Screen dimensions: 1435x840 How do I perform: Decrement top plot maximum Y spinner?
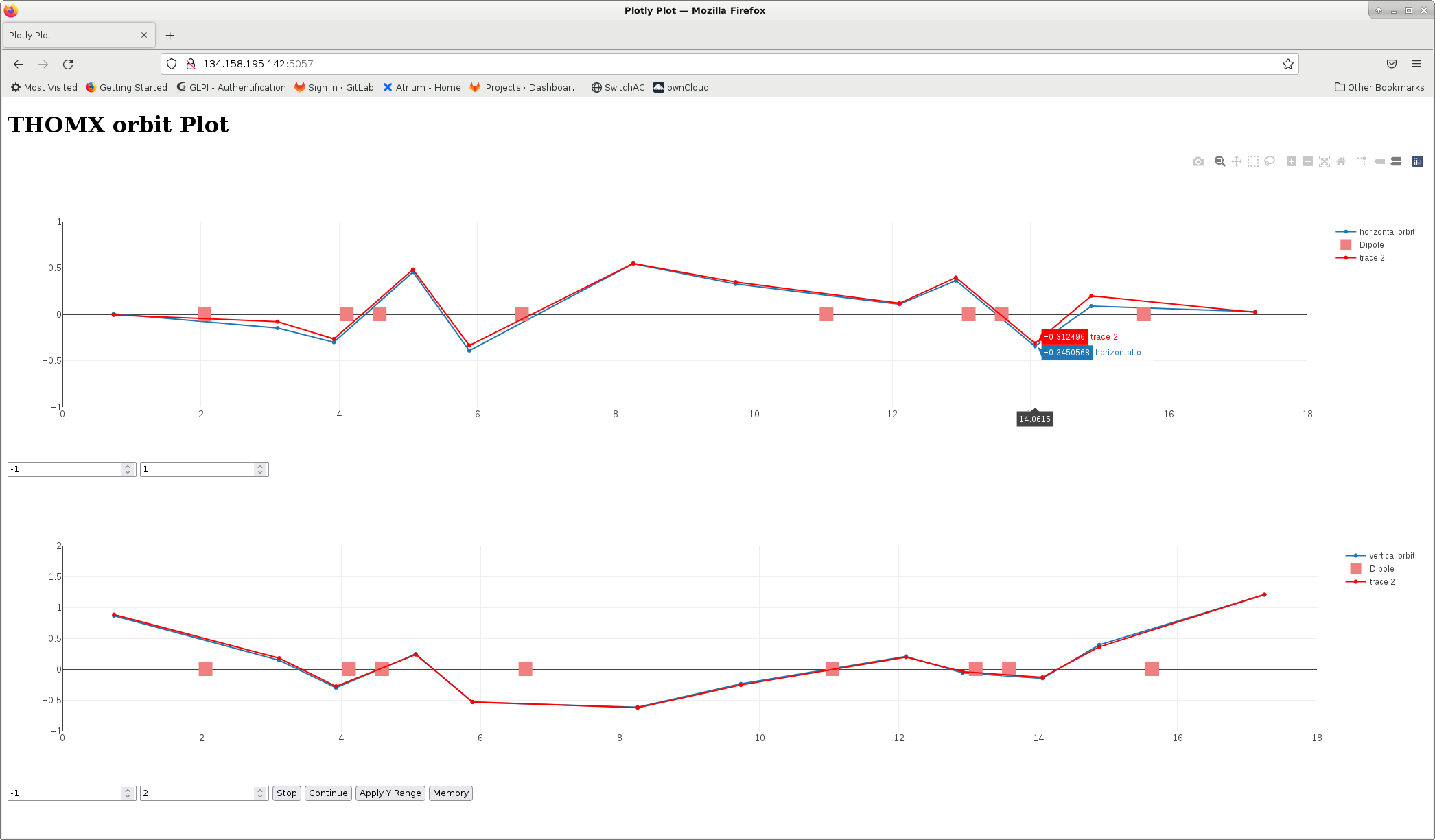(260, 473)
